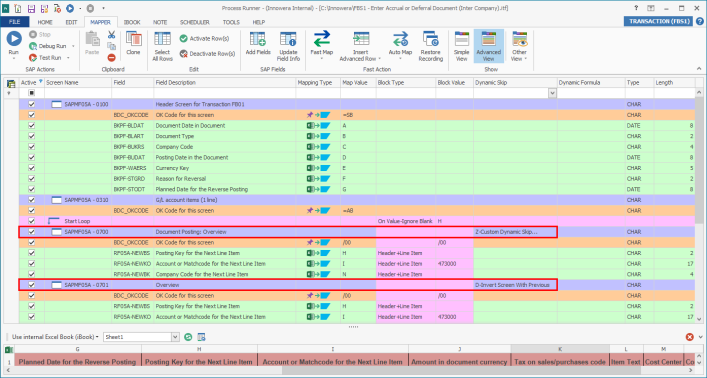This screenshot has height=378, width=707.
Task: Click Deactivate Row(s) button
Action: point(207,54)
